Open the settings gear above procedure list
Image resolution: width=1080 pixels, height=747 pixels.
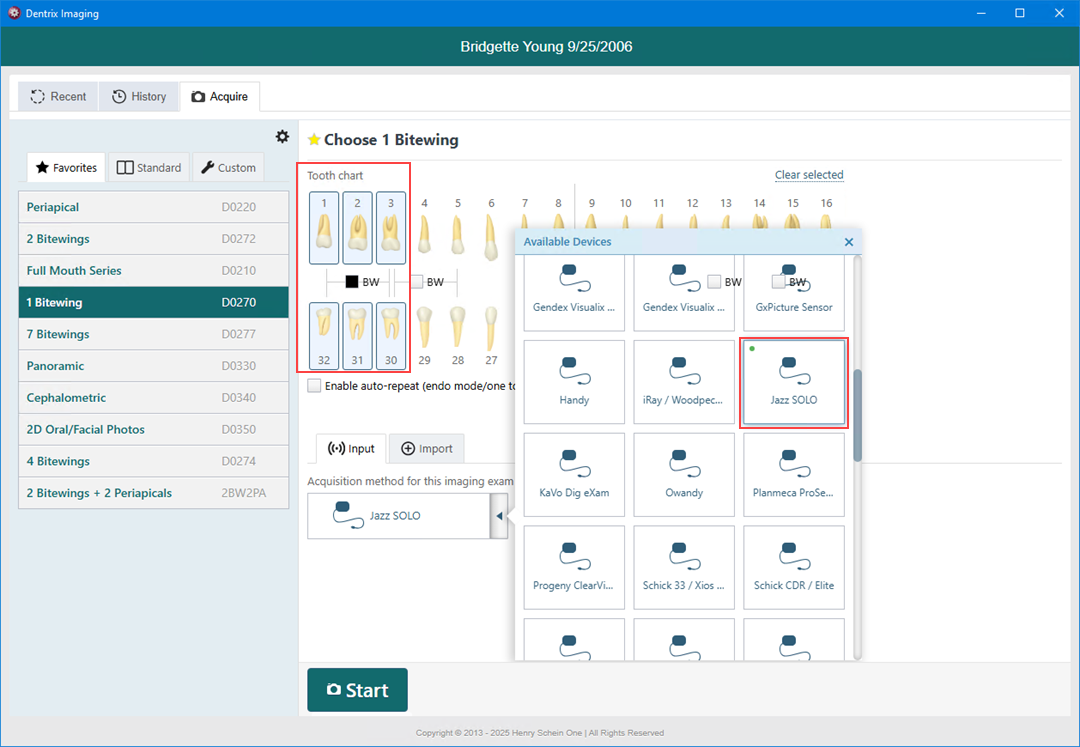point(282,137)
